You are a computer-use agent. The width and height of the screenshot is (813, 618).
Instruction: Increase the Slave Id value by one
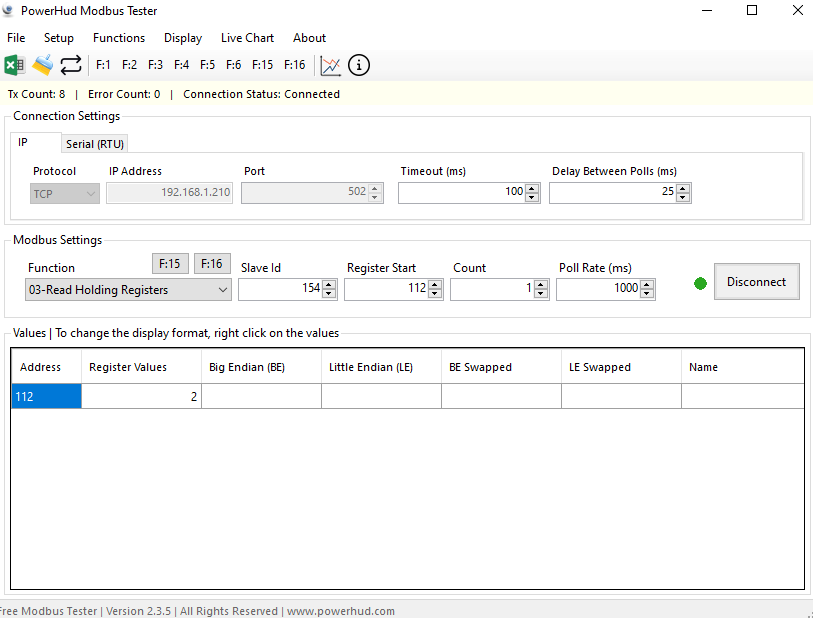pos(330,284)
